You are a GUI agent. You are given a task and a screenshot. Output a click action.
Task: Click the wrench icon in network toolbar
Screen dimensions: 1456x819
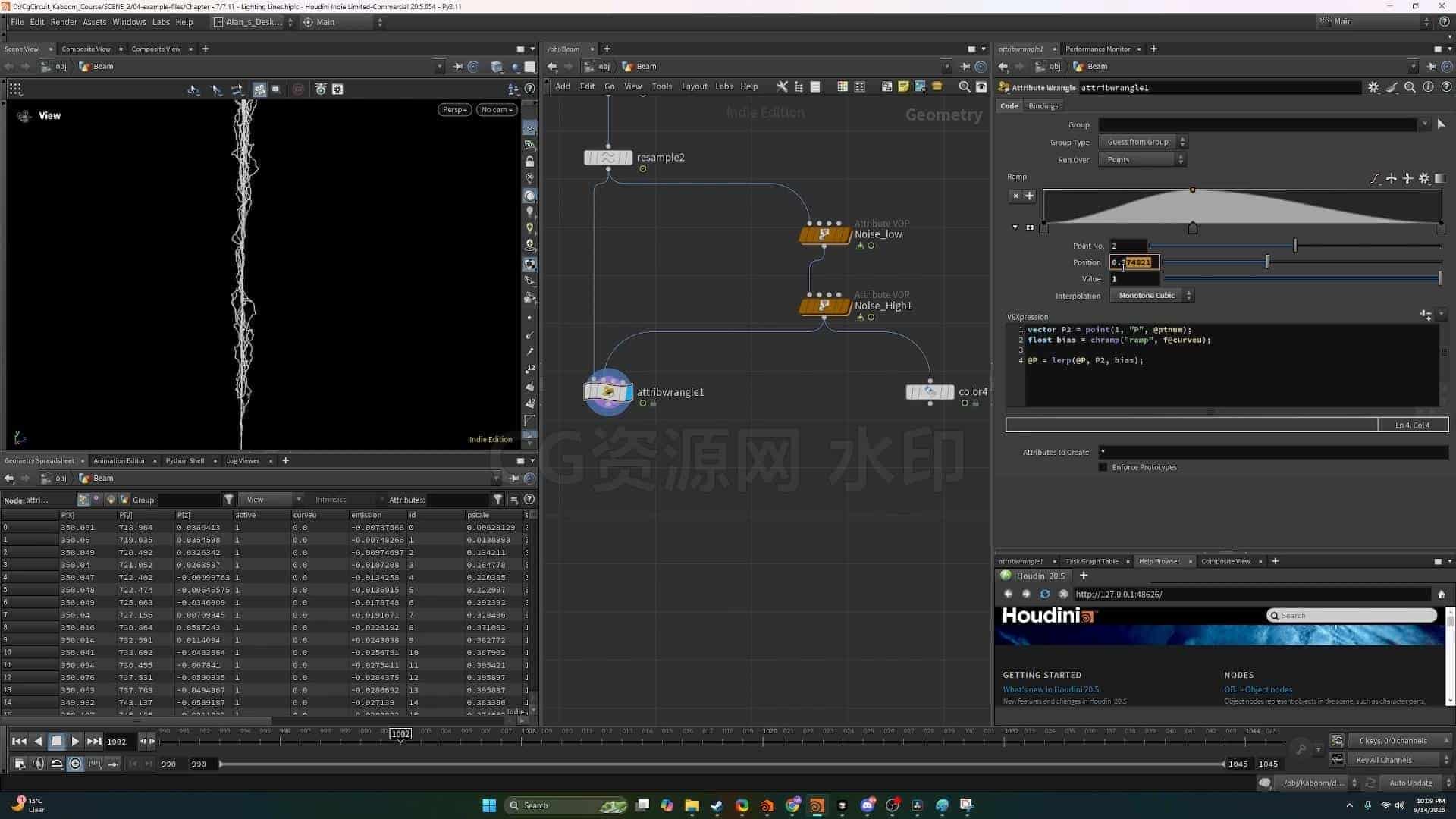pyautogui.click(x=782, y=86)
